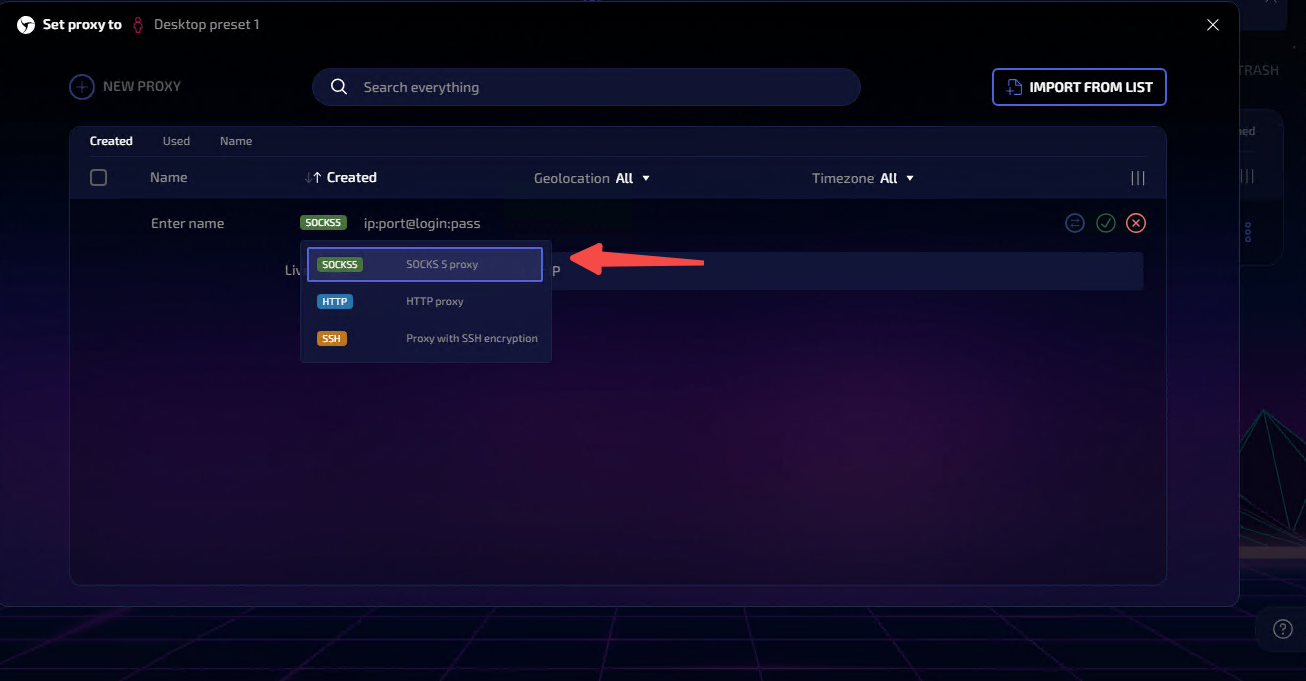1306x681 pixels.
Task: Click the SOCKS5 protocol badge in proxy row
Action: click(x=323, y=223)
